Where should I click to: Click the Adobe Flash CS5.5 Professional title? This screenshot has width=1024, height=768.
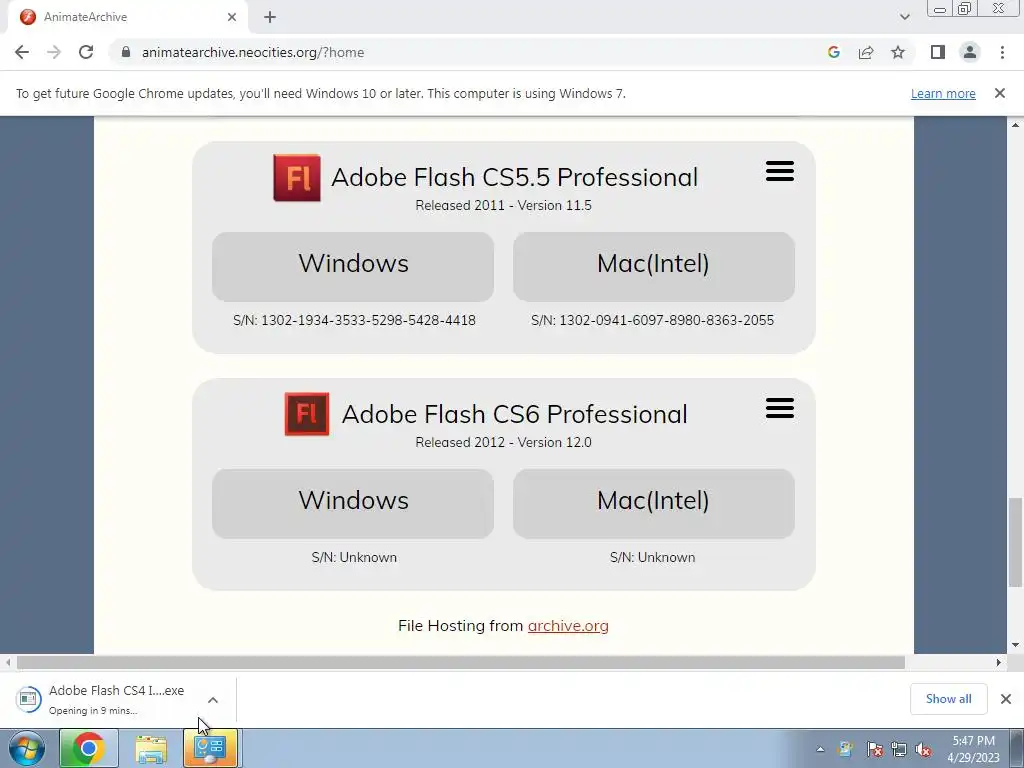515,177
